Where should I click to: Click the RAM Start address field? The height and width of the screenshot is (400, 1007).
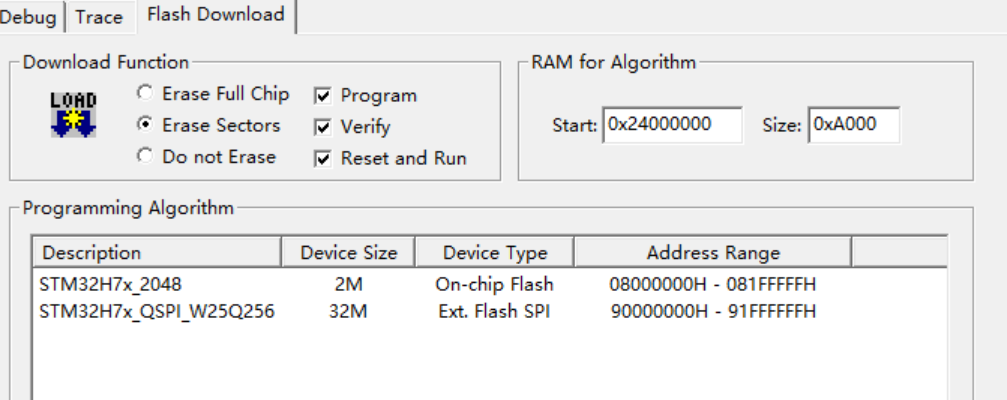672,125
